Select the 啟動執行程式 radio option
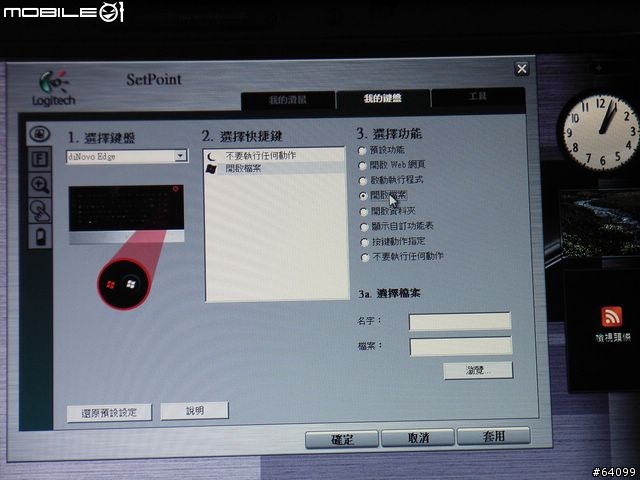The image size is (640, 480). tap(362, 180)
